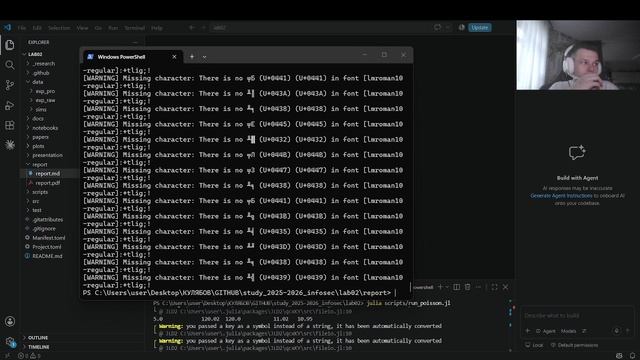Screen dimensions: 640x360
Task: Open report.pdf in the explorer
Action: pyautogui.click(x=47, y=183)
